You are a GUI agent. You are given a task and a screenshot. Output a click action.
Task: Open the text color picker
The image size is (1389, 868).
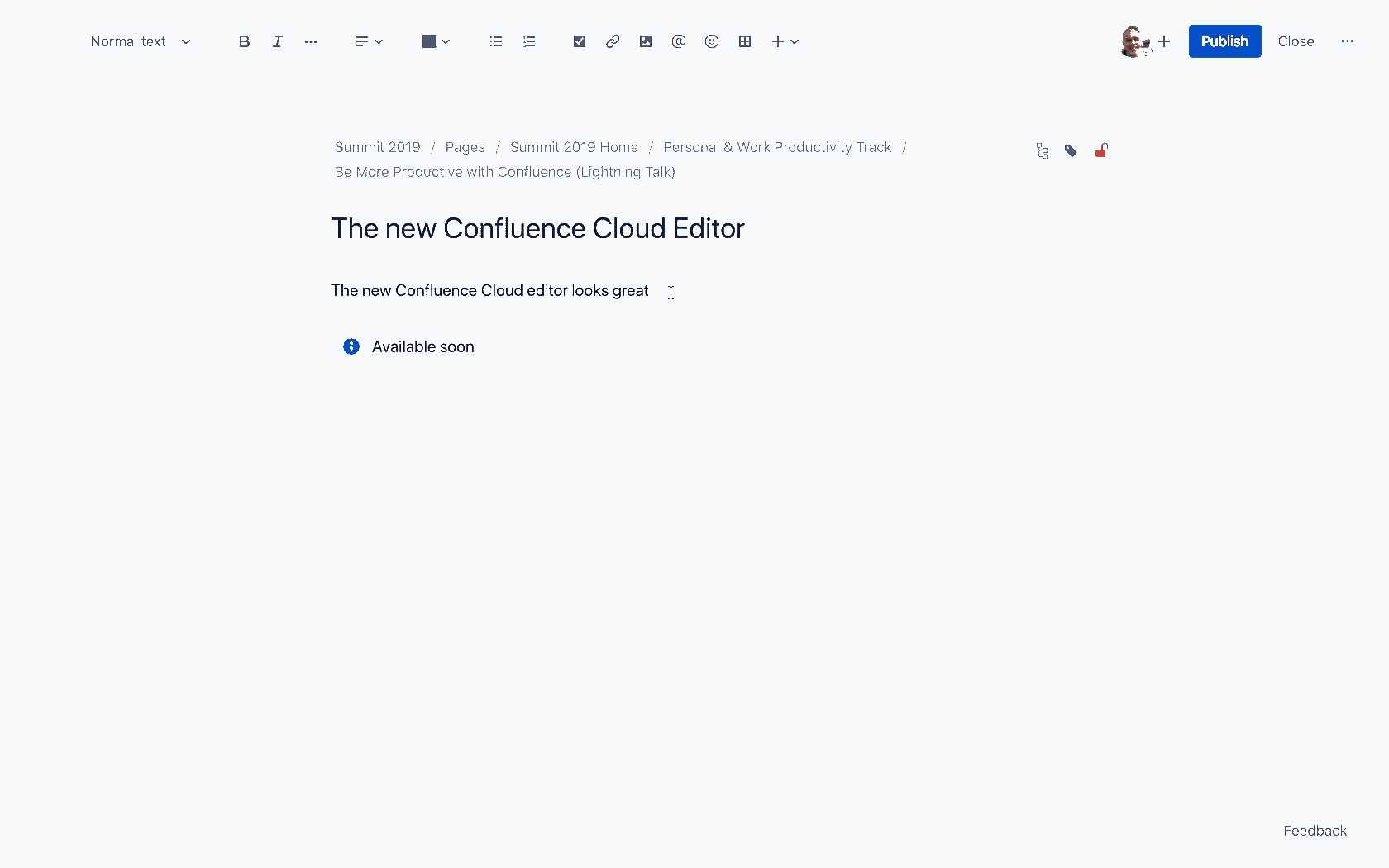tap(436, 41)
